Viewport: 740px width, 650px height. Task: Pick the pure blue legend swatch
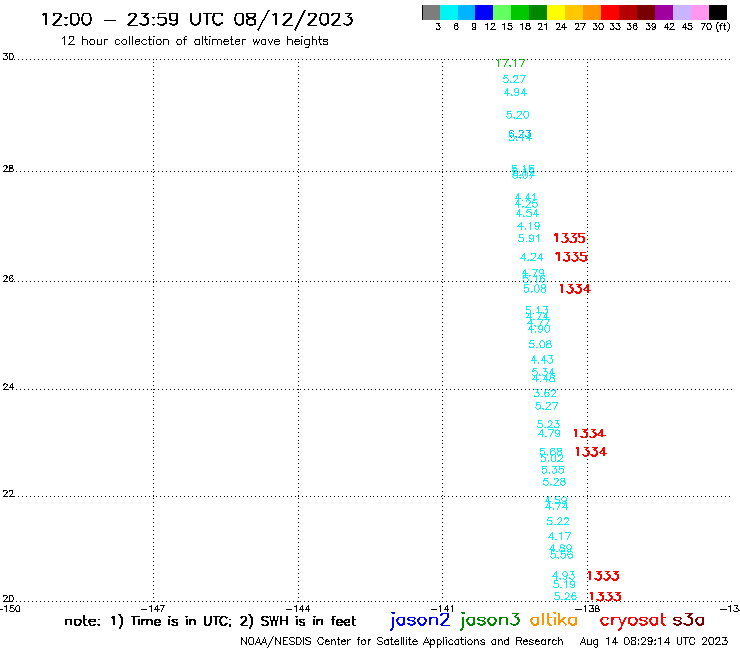484,12
